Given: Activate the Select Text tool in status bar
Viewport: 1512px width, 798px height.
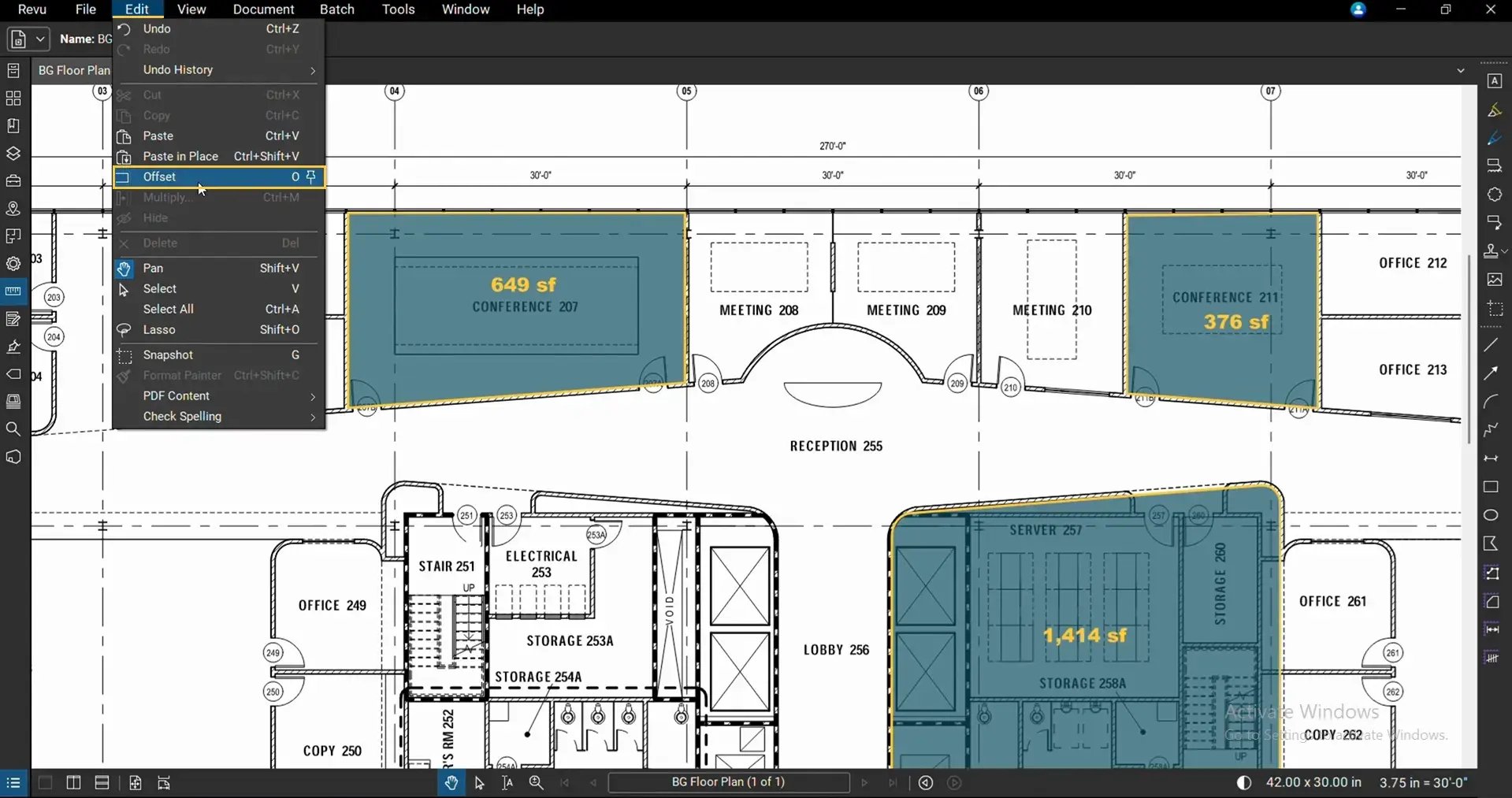Looking at the screenshot, I should tap(507, 782).
